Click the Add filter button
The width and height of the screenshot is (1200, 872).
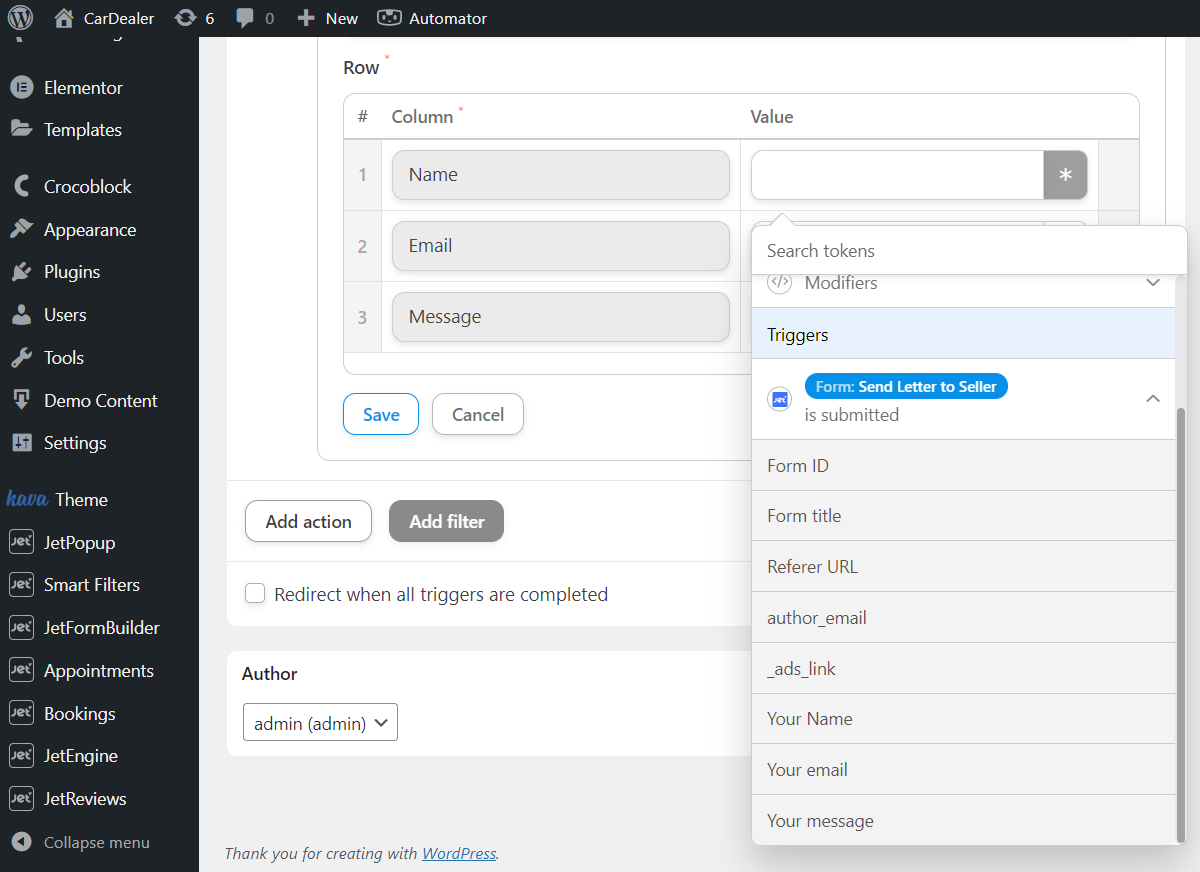pyautogui.click(x=446, y=521)
